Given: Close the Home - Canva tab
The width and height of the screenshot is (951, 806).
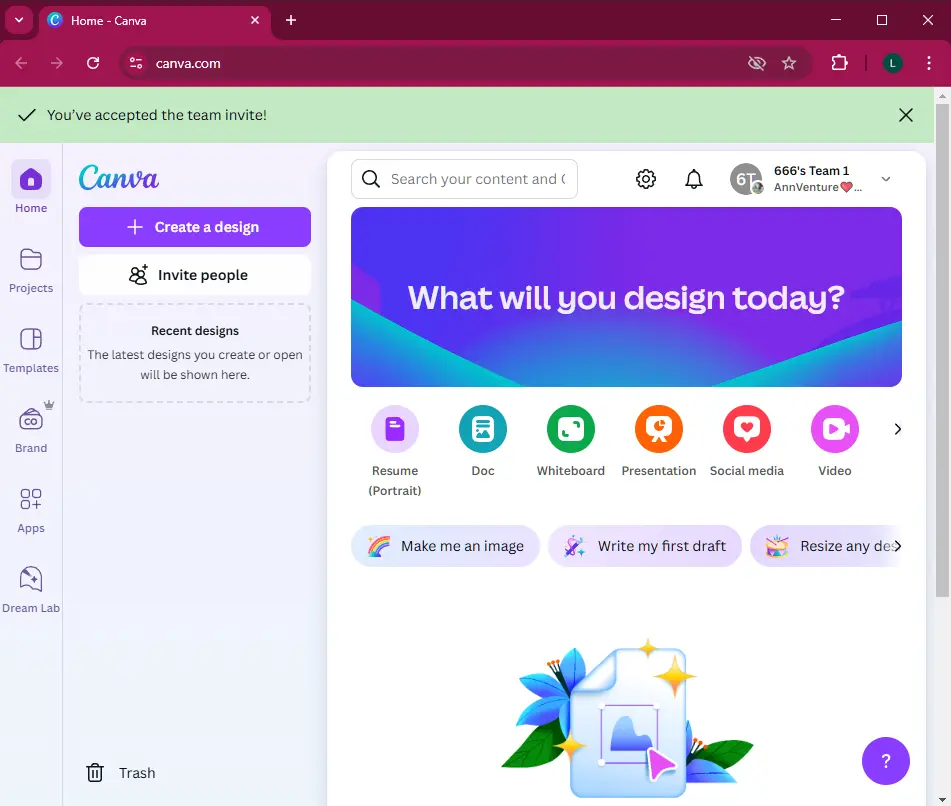Looking at the screenshot, I should pos(255,21).
